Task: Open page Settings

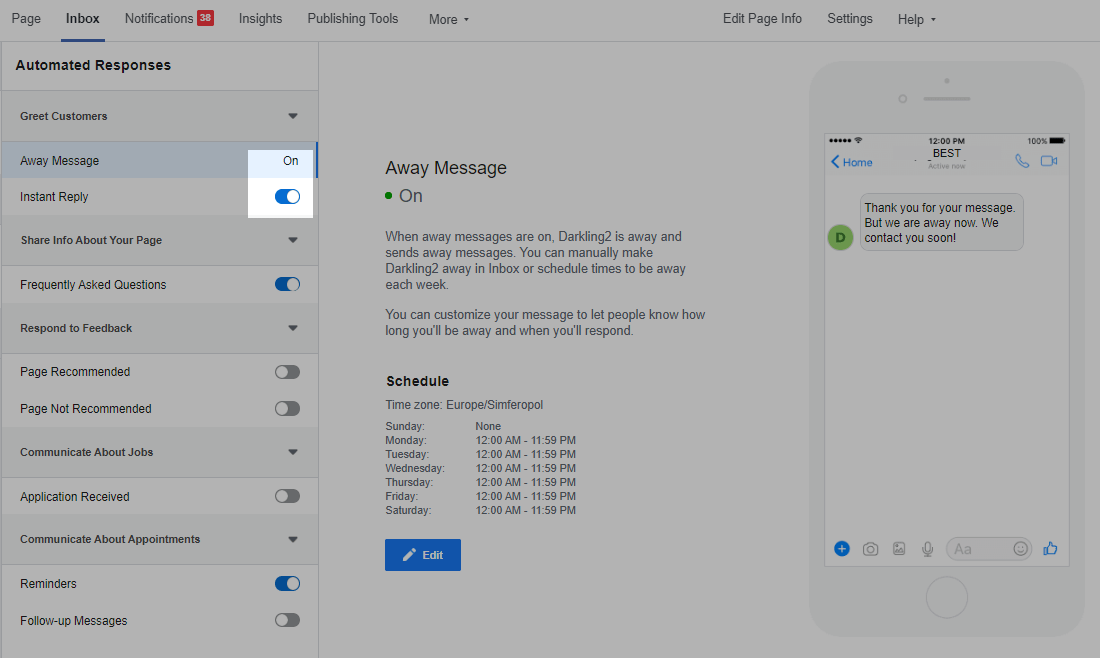Action: [x=850, y=19]
